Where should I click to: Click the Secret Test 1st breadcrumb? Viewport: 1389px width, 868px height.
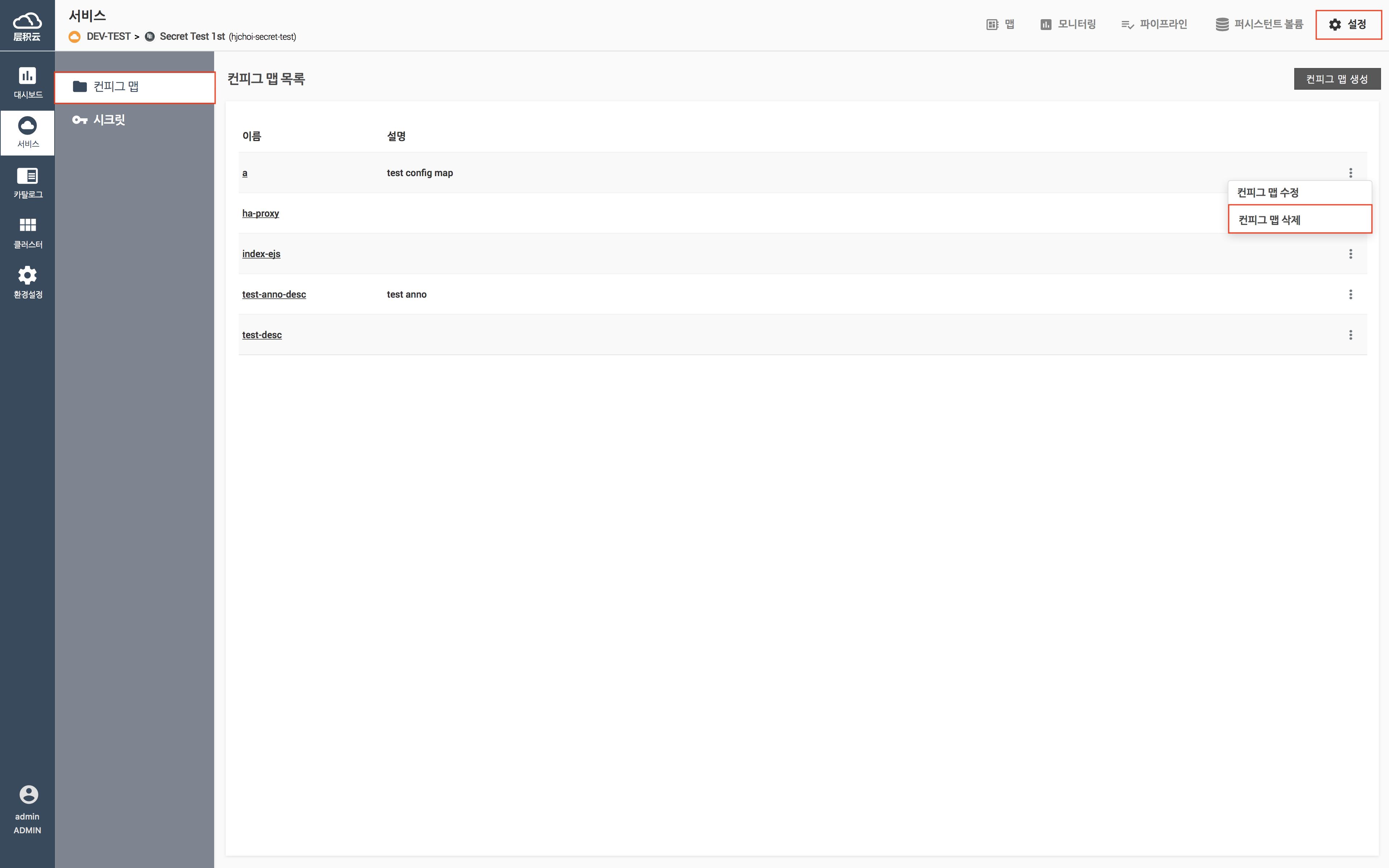tap(192, 37)
